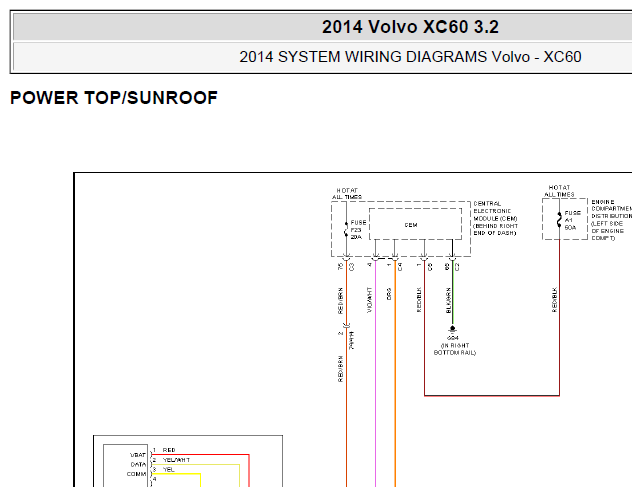
Task: Click the 'RED/BLK' label on fuse A1 wire
Action: (x=554, y=300)
